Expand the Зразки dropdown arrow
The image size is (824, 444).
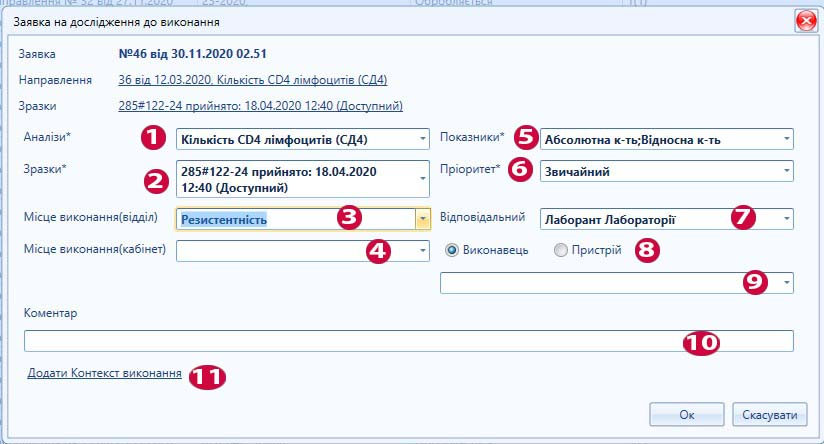(422, 179)
